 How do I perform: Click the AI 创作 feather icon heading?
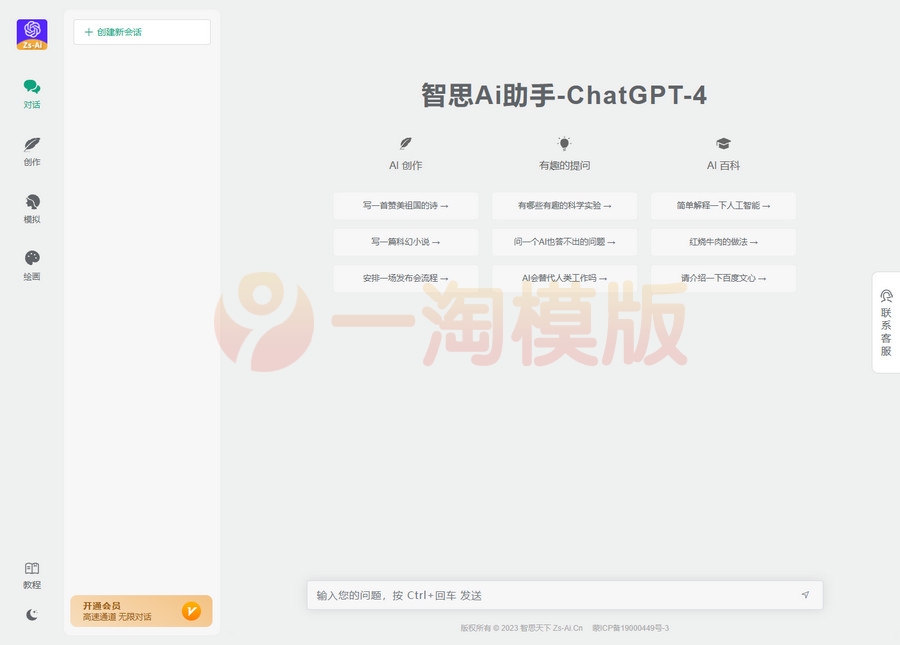[x=406, y=143]
